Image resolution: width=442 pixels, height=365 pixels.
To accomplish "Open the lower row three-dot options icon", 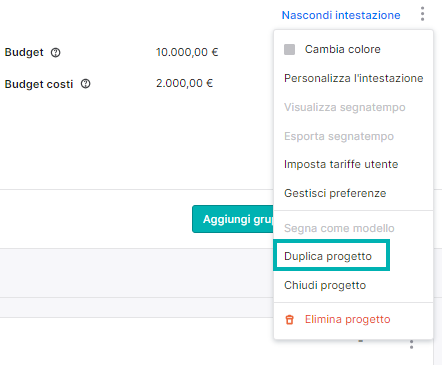I will [x=412, y=345].
